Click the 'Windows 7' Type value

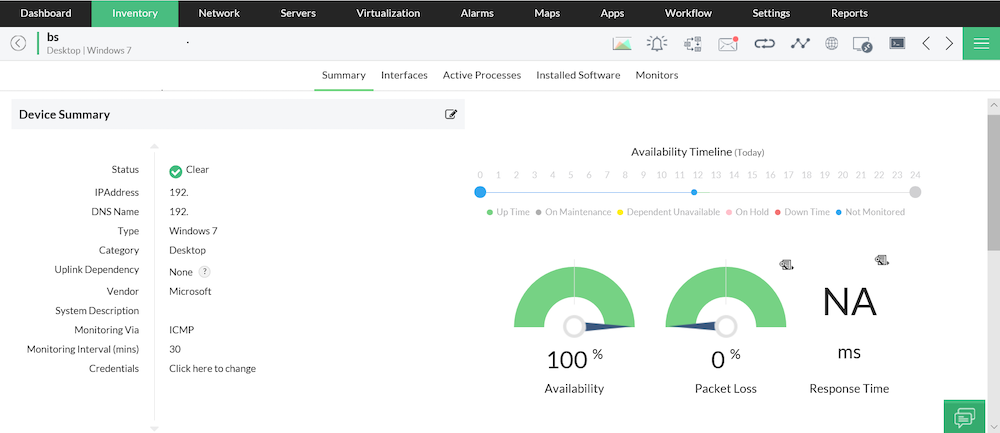click(193, 231)
